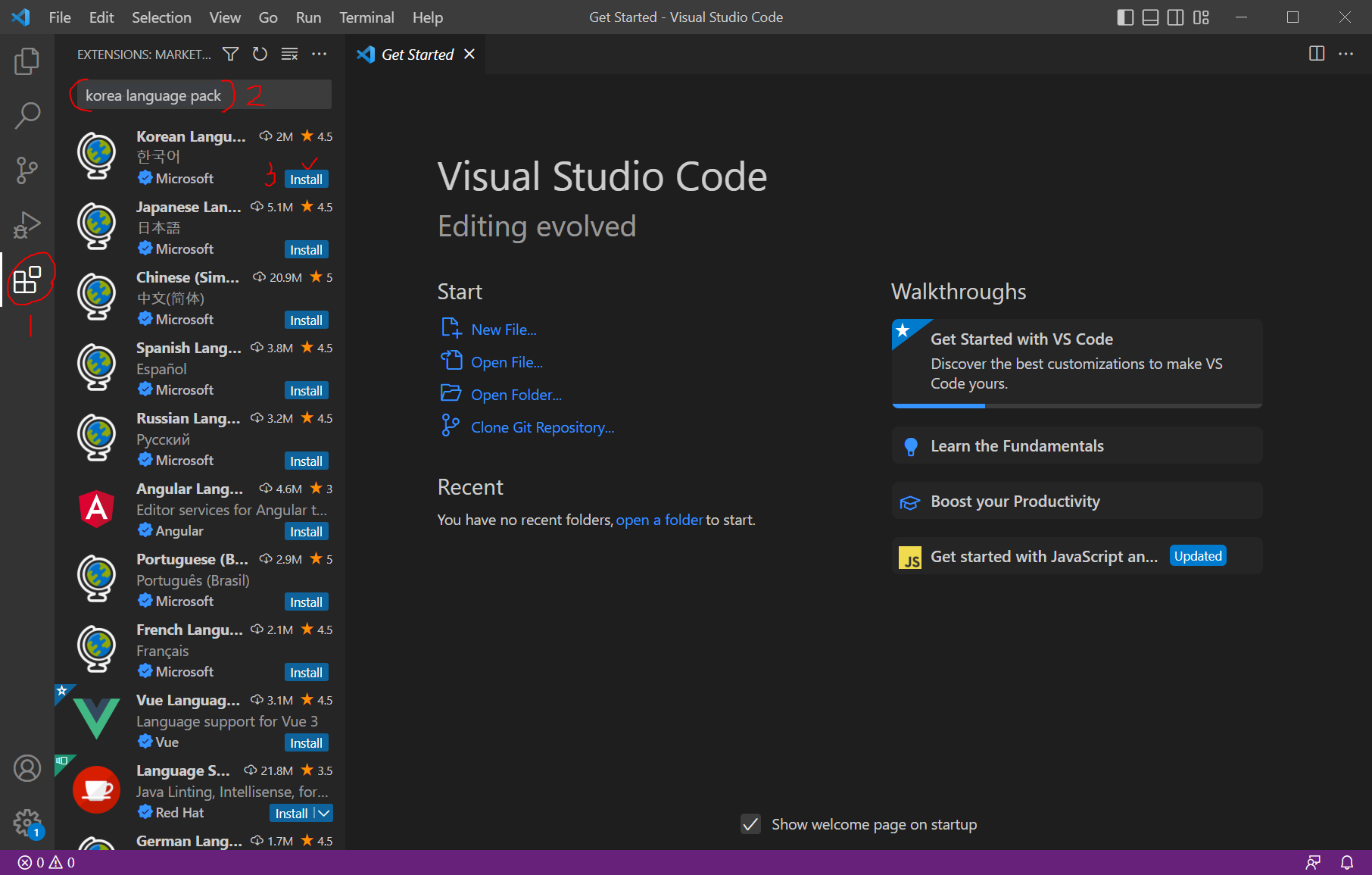Image resolution: width=1372 pixels, height=875 pixels.
Task: Open the Help menu
Action: (x=428, y=17)
